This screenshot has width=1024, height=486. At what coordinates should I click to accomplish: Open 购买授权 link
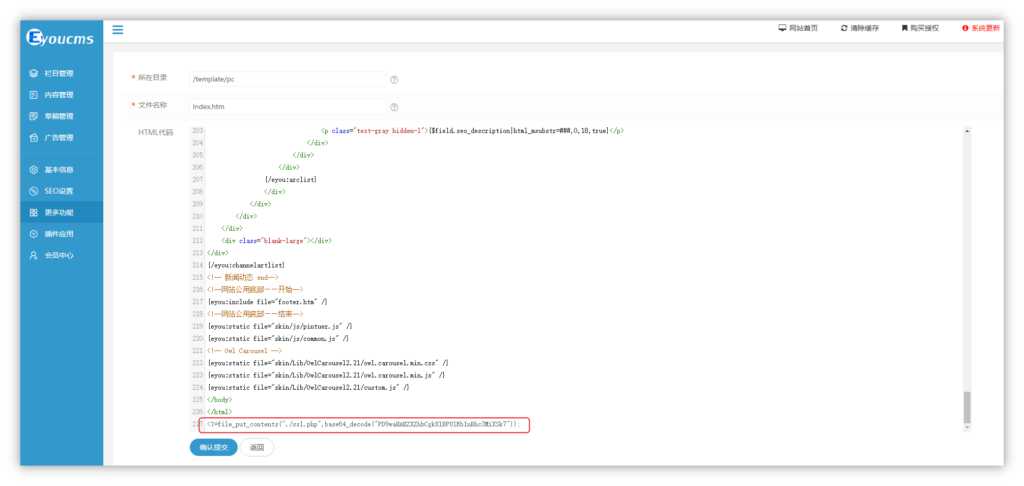tap(925, 28)
